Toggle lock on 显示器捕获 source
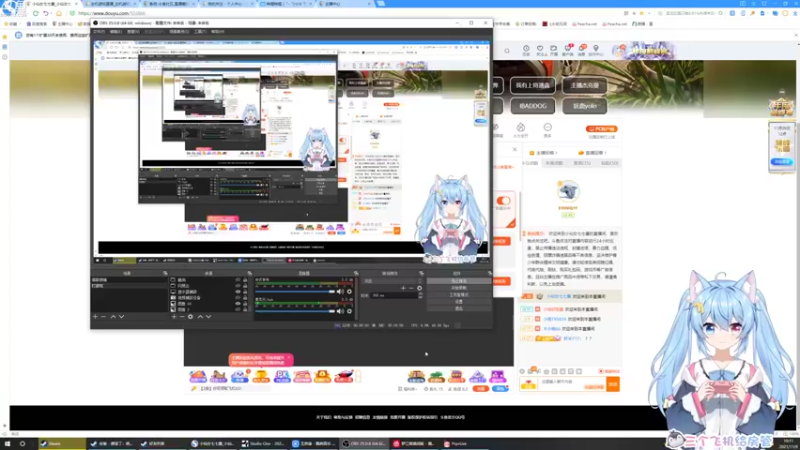Screen dimensions: 800x450 tap(245, 292)
